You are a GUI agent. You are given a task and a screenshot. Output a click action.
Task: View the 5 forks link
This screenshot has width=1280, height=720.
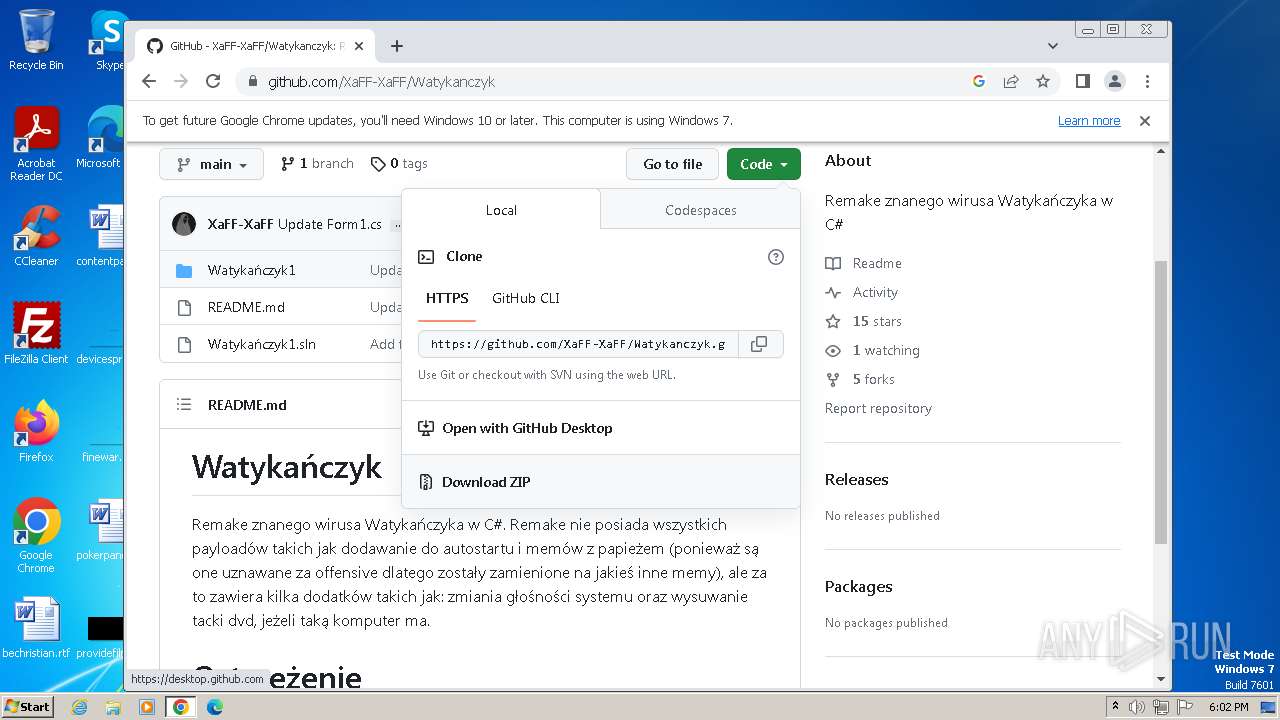(860, 379)
